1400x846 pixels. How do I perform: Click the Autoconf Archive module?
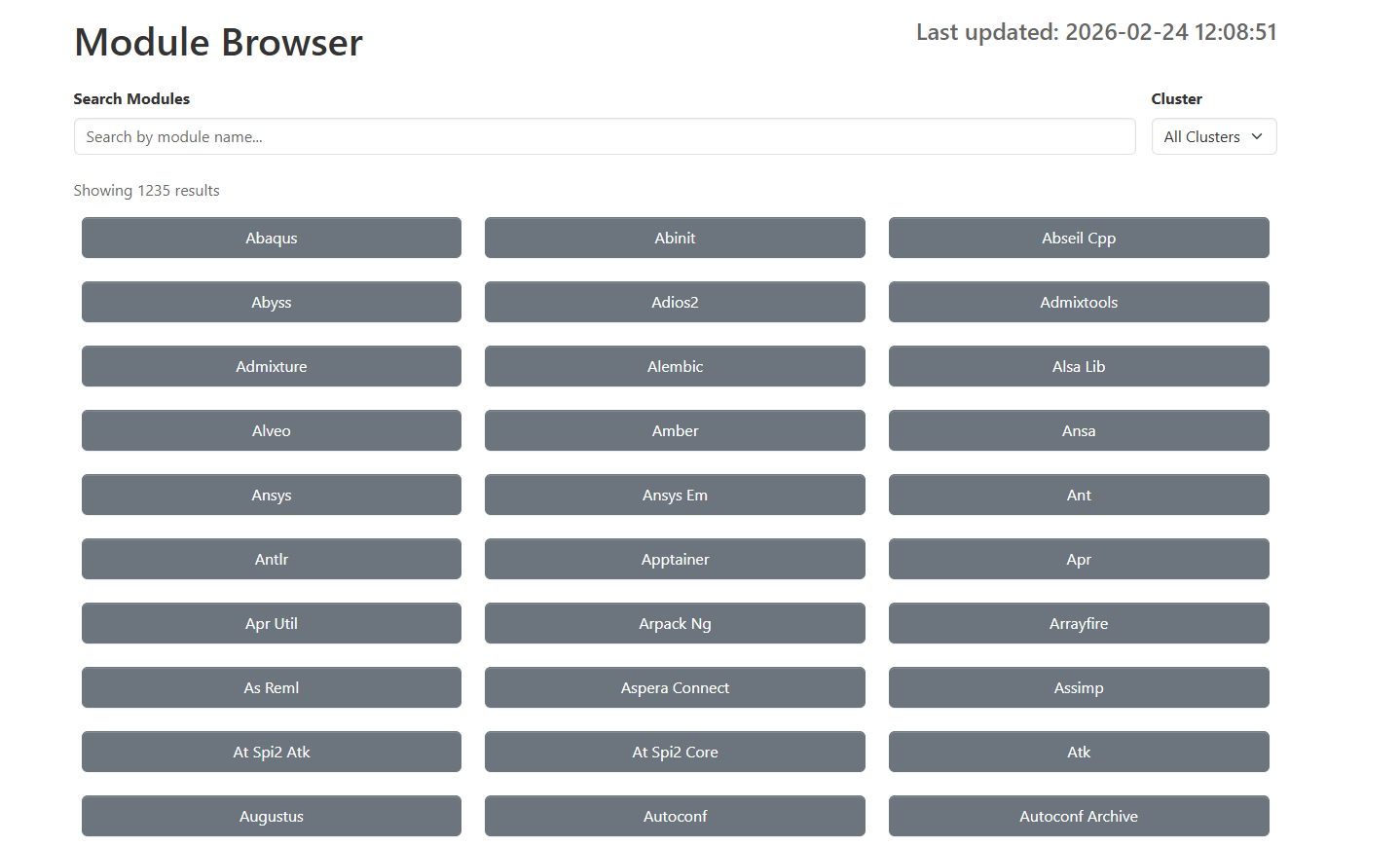1079,816
